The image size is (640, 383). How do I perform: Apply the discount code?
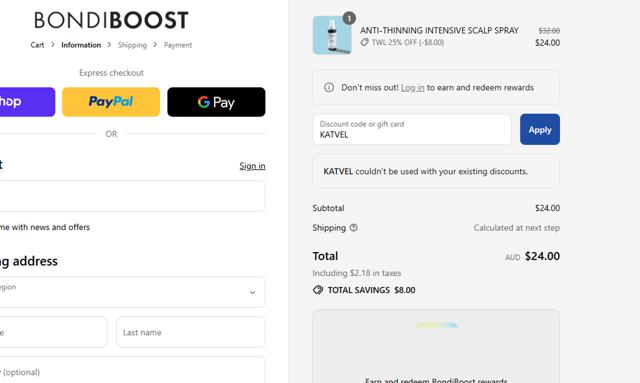540,129
